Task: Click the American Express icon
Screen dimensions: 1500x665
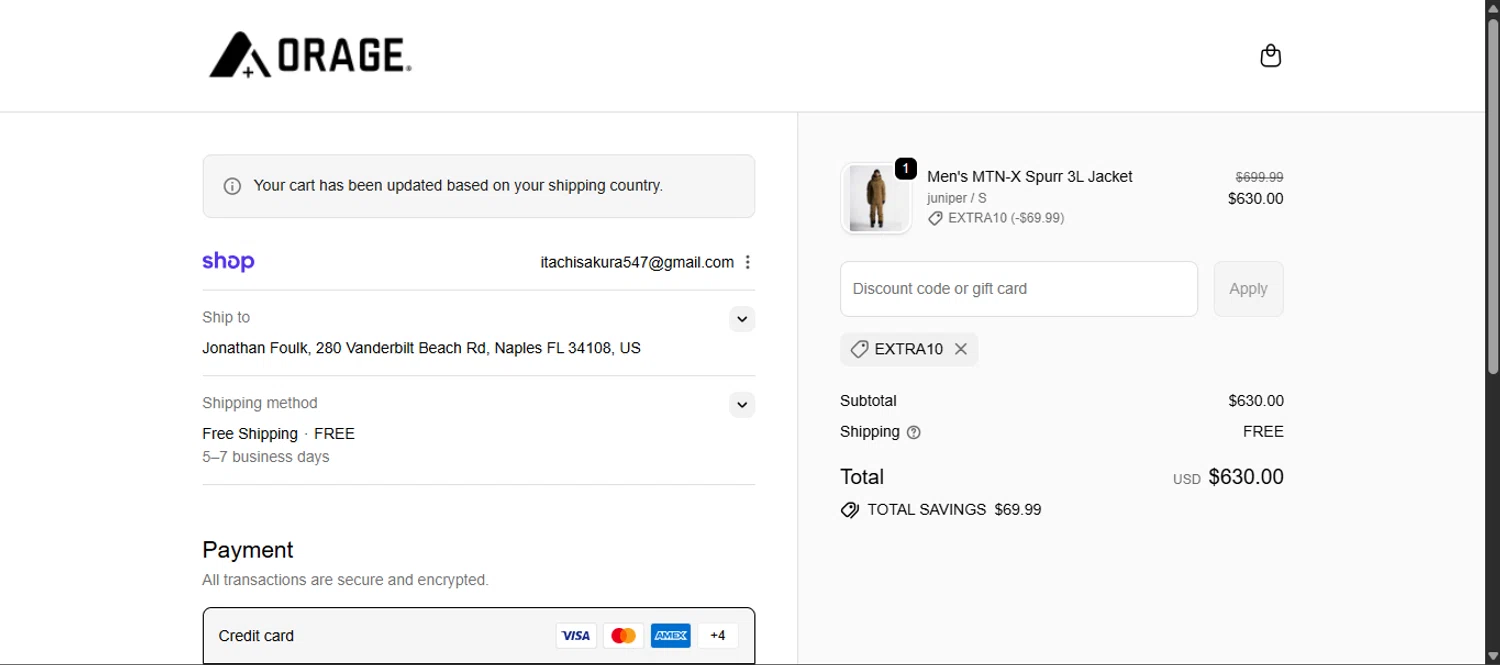Action: (670, 635)
